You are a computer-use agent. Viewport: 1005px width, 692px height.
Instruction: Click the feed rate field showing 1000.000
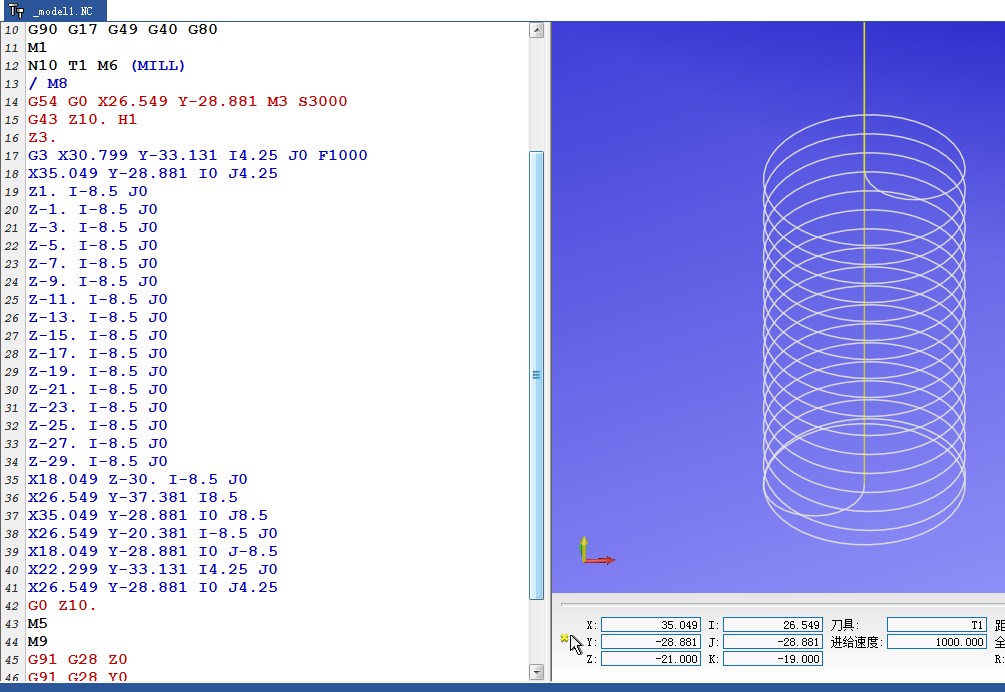tap(936, 642)
